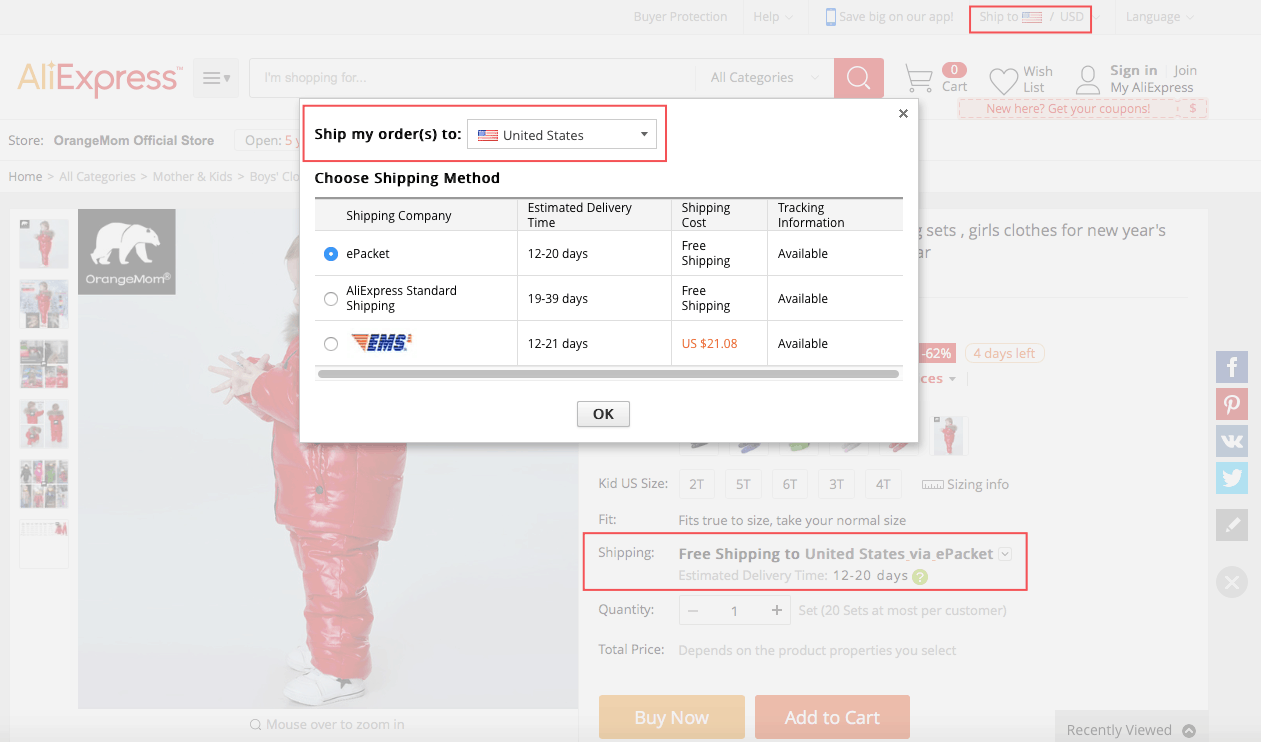Open Buyer Protection link in top bar
The height and width of the screenshot is (742, 1261).
click(x=680, y=17)
